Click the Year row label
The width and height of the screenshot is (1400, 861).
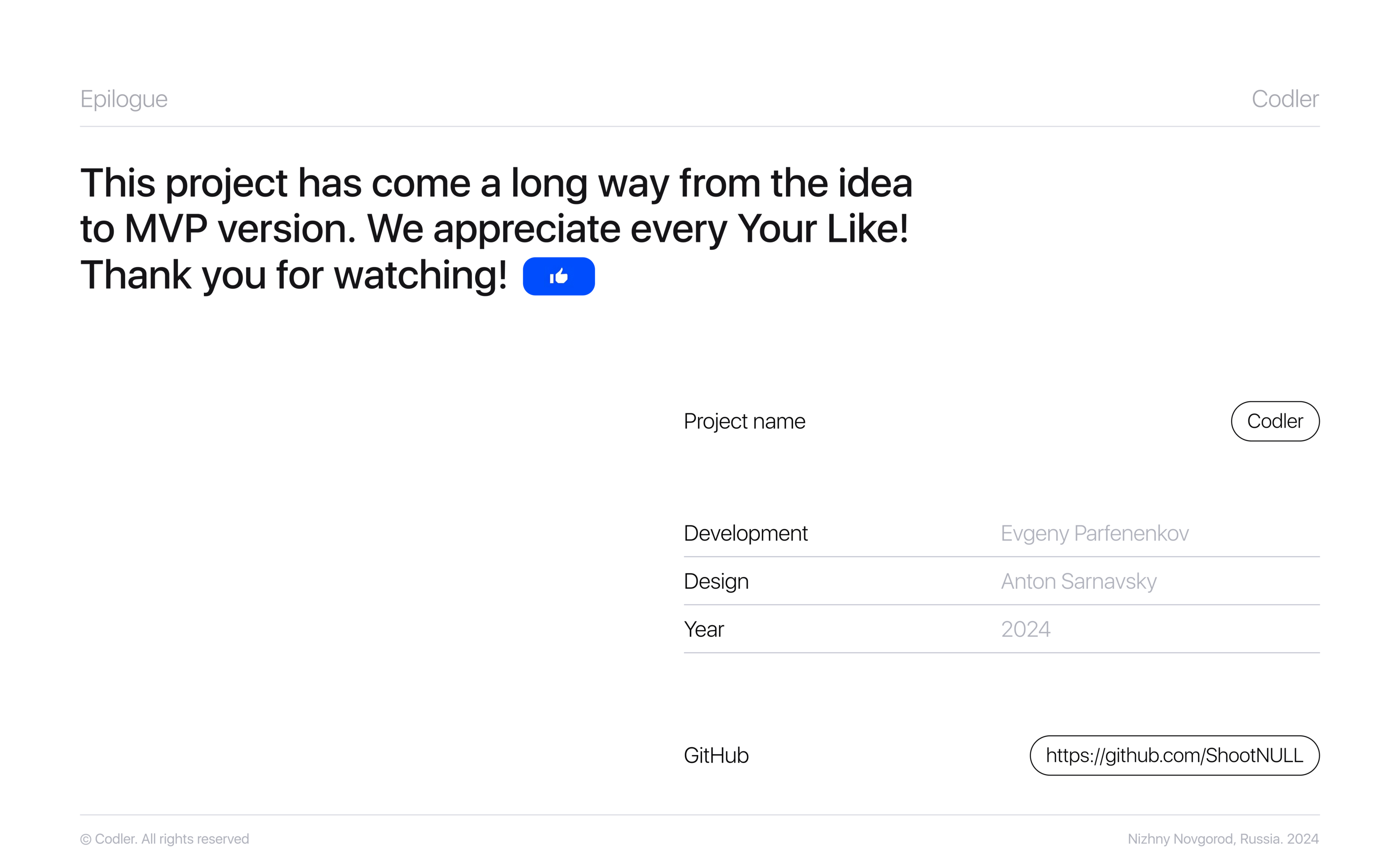[703, 629]
